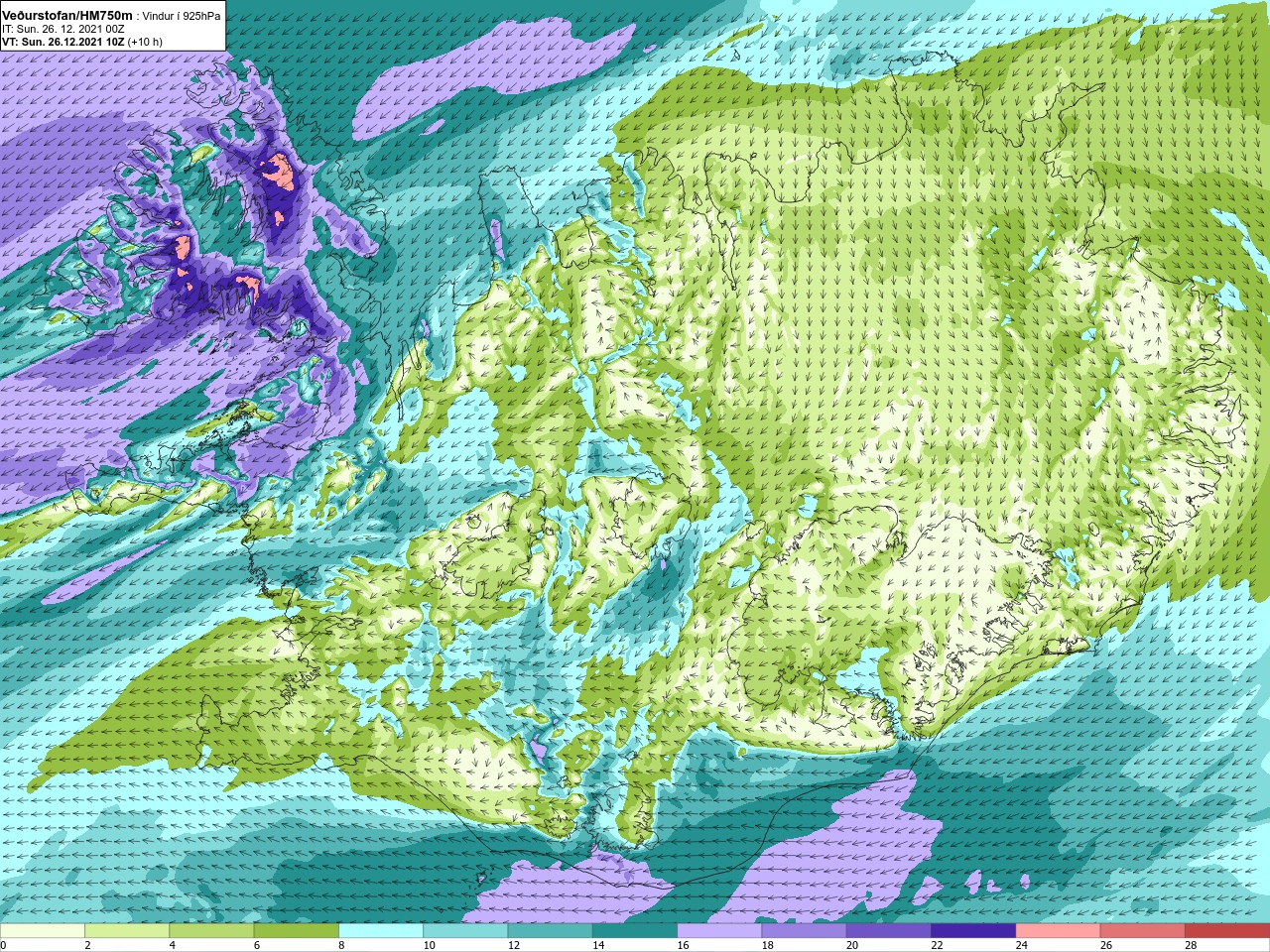The image size is (1270, 952).
Task: Click the legend scale value '12'
Action: (x=514, y=945)
